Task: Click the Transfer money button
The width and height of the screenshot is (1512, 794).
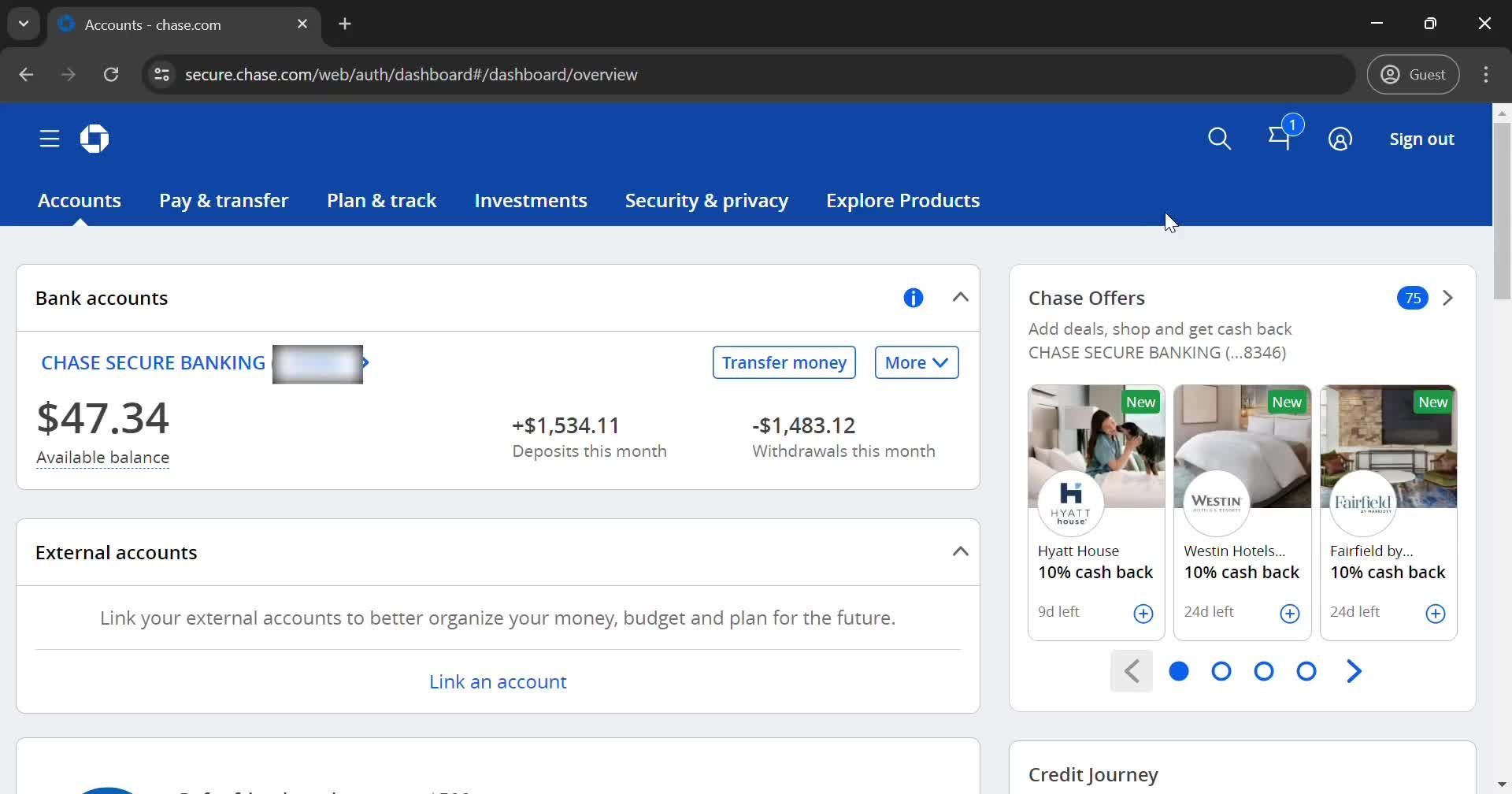Action: point(784,362)
